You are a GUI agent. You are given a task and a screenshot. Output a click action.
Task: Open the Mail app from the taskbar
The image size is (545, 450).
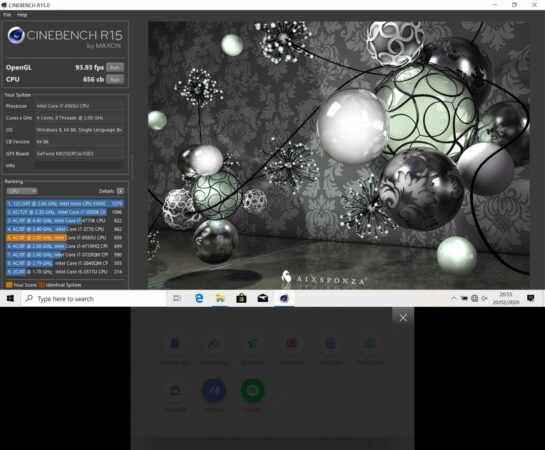click(x=263, y=298)
